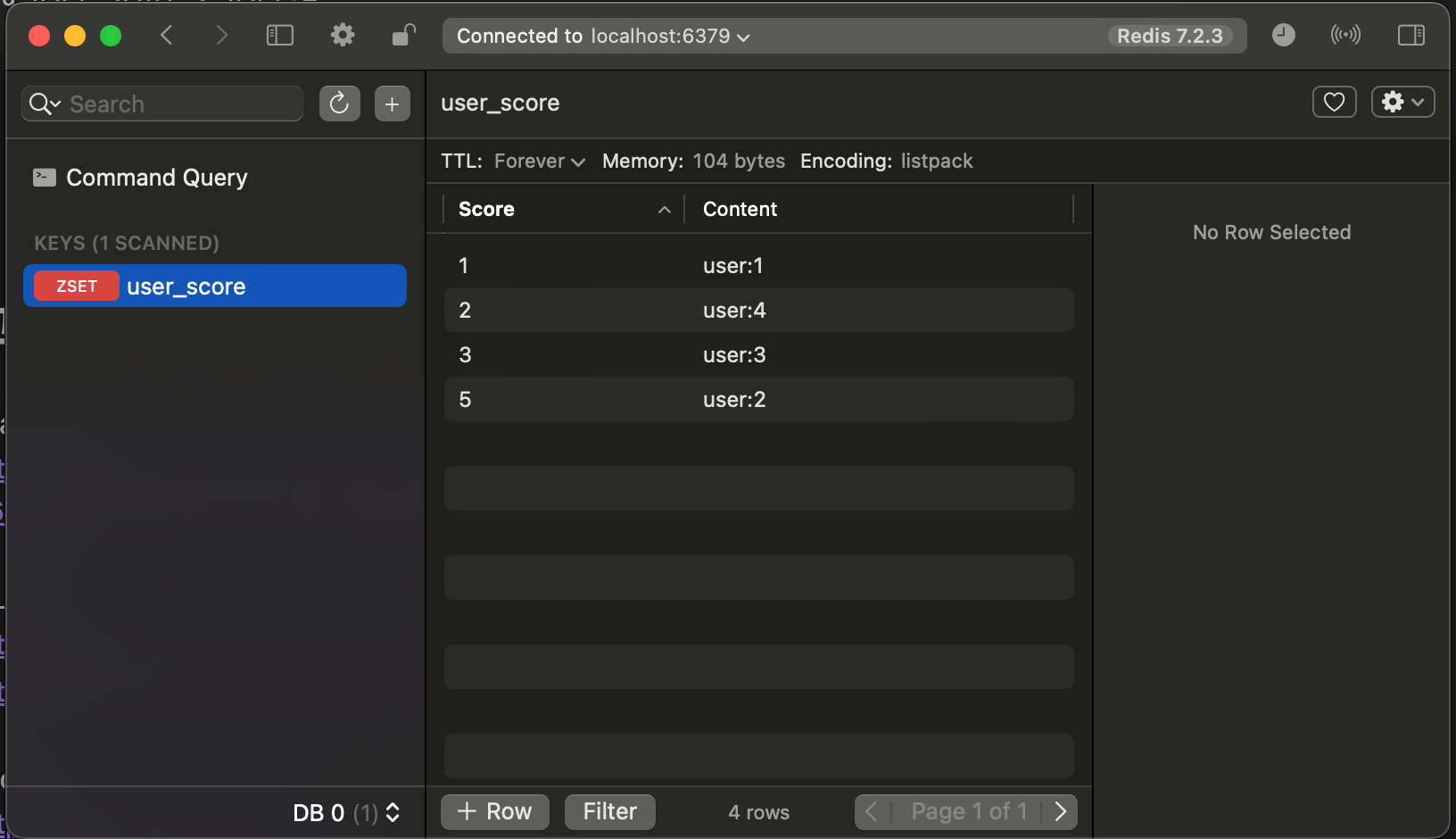Sort by the Score column header

pyautogui.click(x=564, y=210)
